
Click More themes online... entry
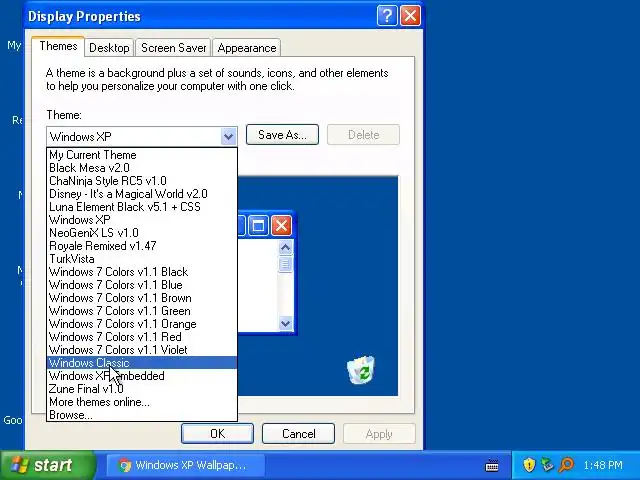[x=142, y=402]
